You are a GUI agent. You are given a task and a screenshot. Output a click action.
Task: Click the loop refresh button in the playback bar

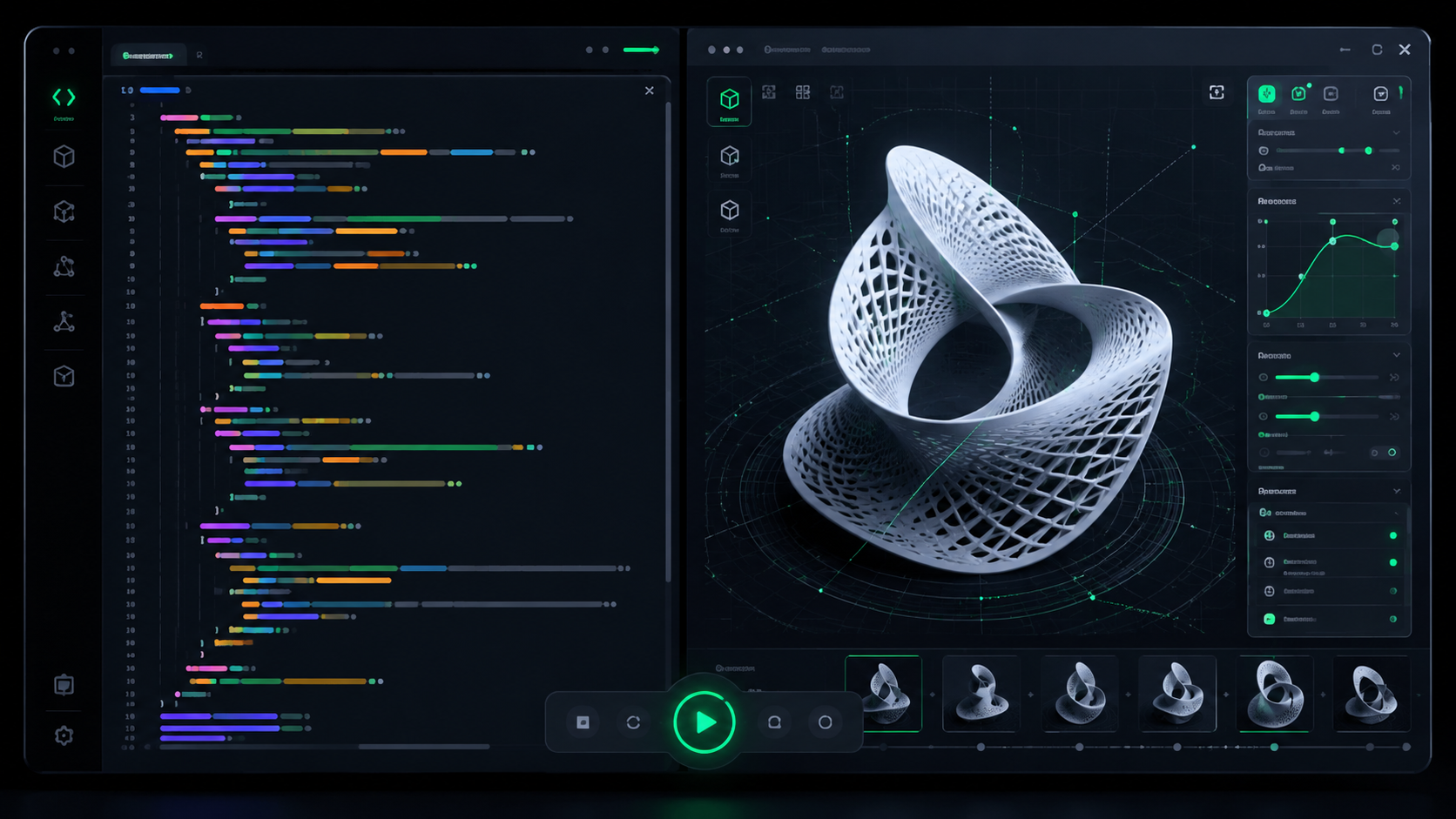tap(634, 722)
